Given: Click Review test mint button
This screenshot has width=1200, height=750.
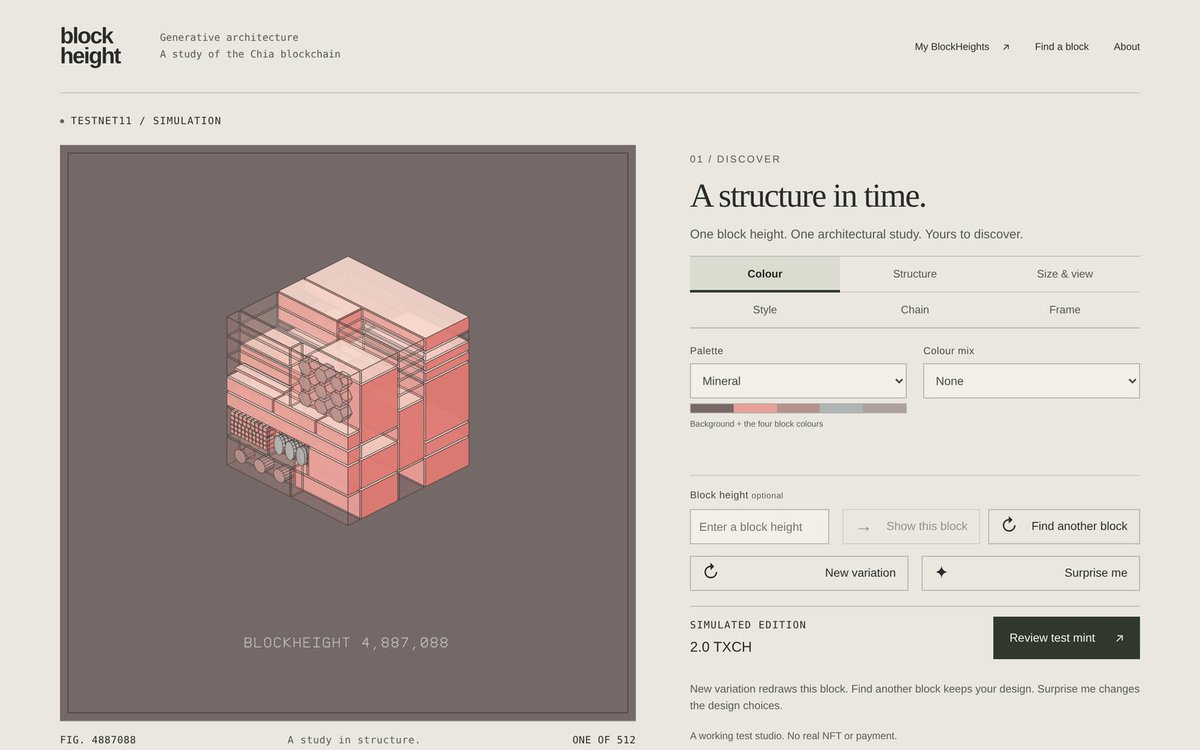Looking at the screenshot, I should pos(1066,638).
